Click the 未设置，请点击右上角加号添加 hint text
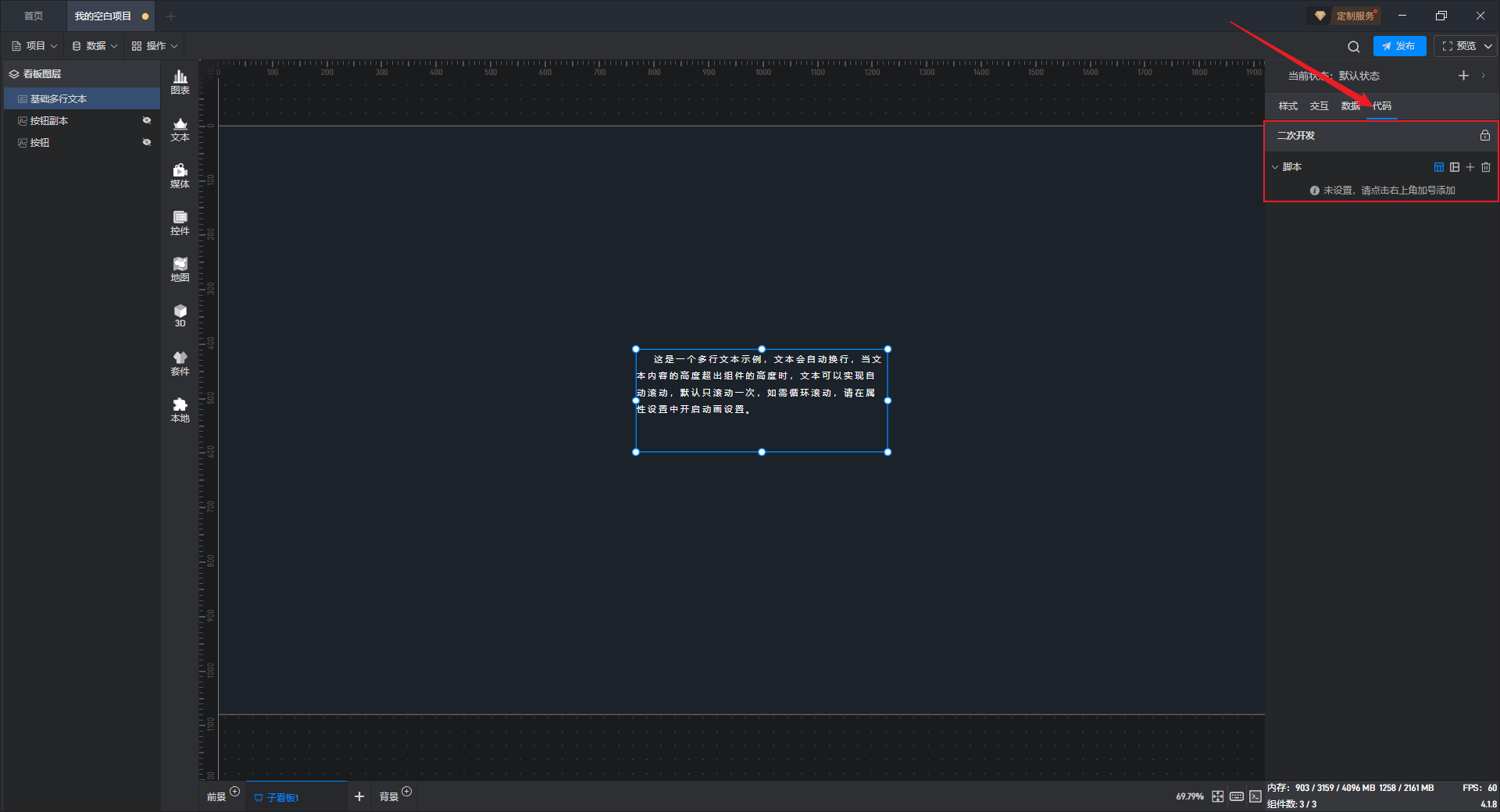The height and width of the screenshot is (812, 1500). 1389,191
